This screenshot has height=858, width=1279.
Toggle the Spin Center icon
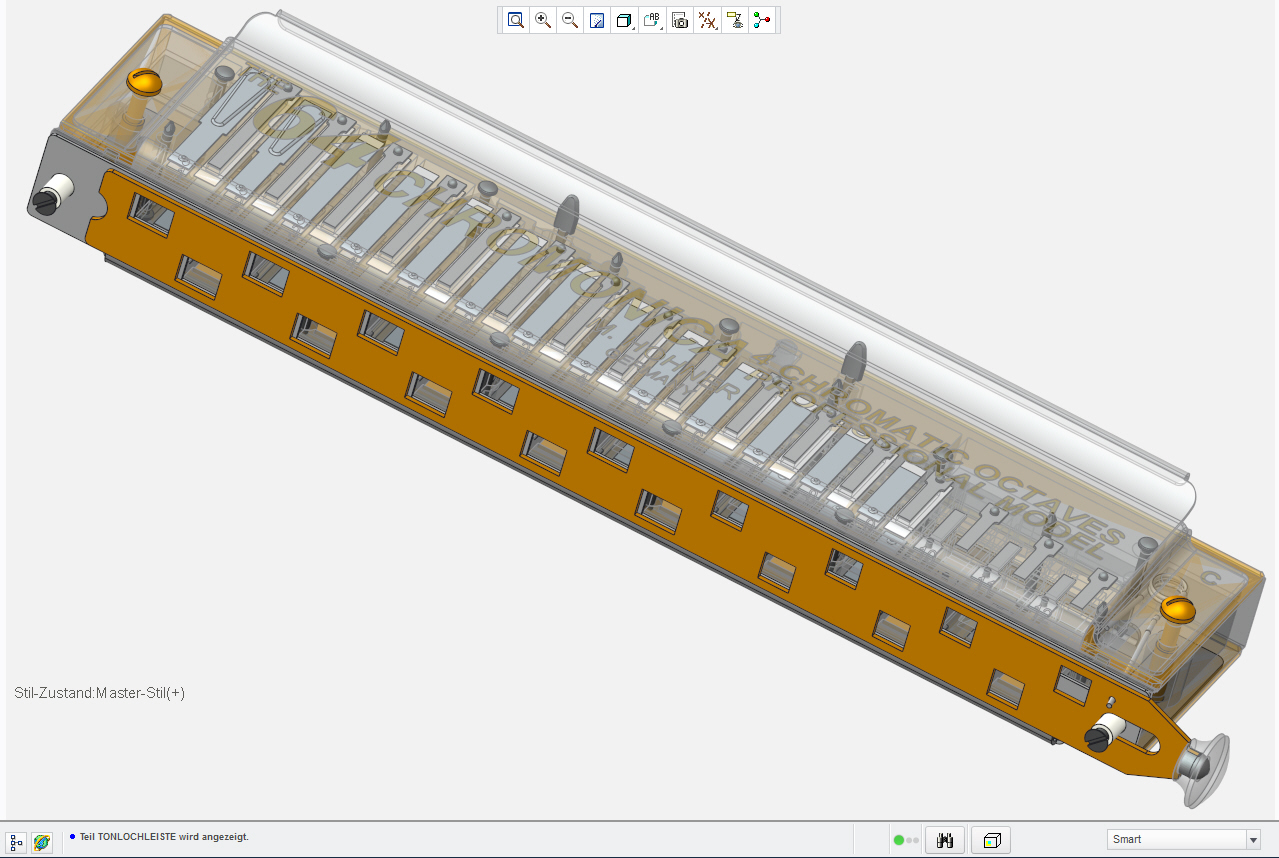[762, 20]
